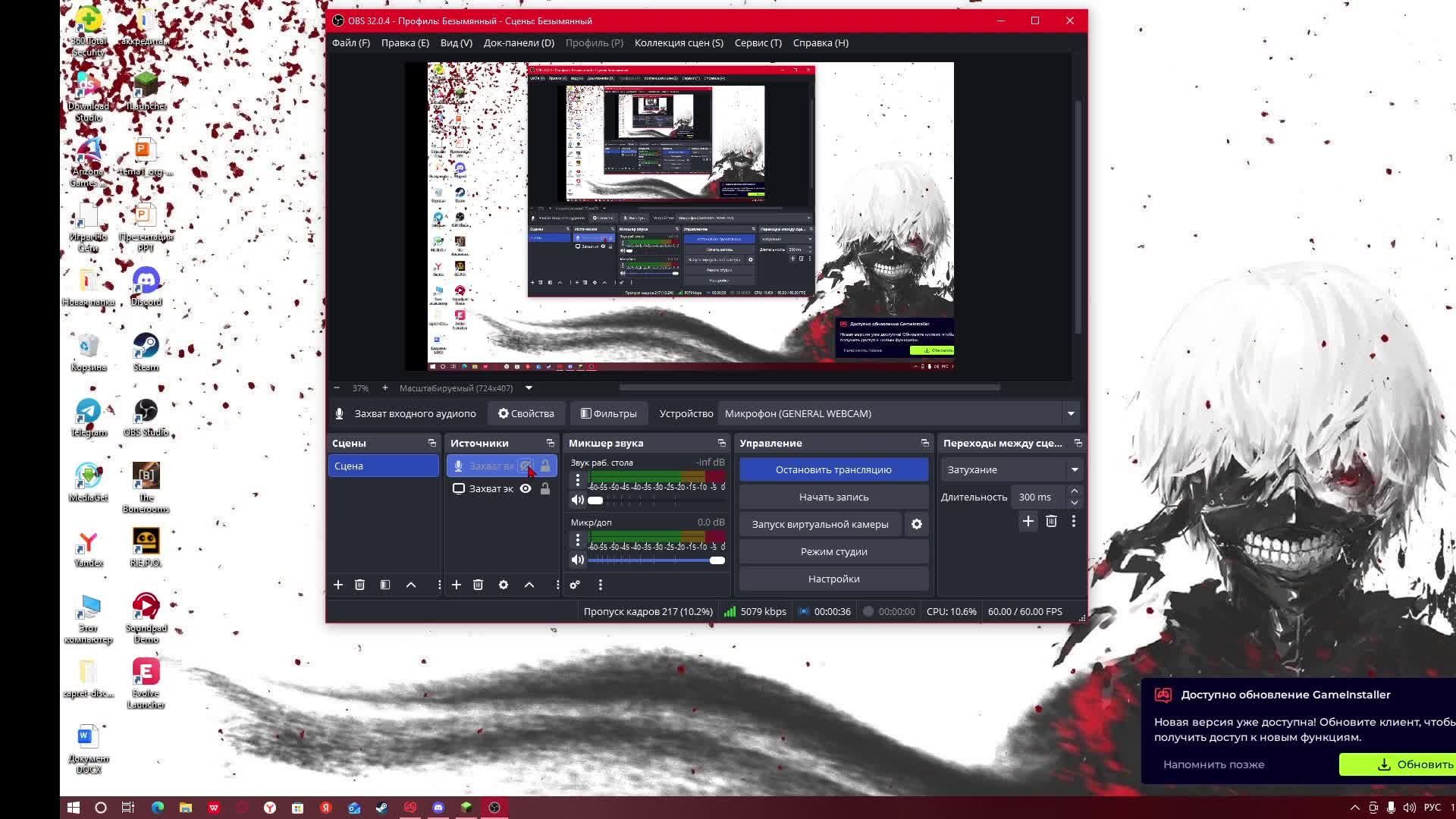Open the Док-панели menu

pyautogui.click(x=519, y=42)
